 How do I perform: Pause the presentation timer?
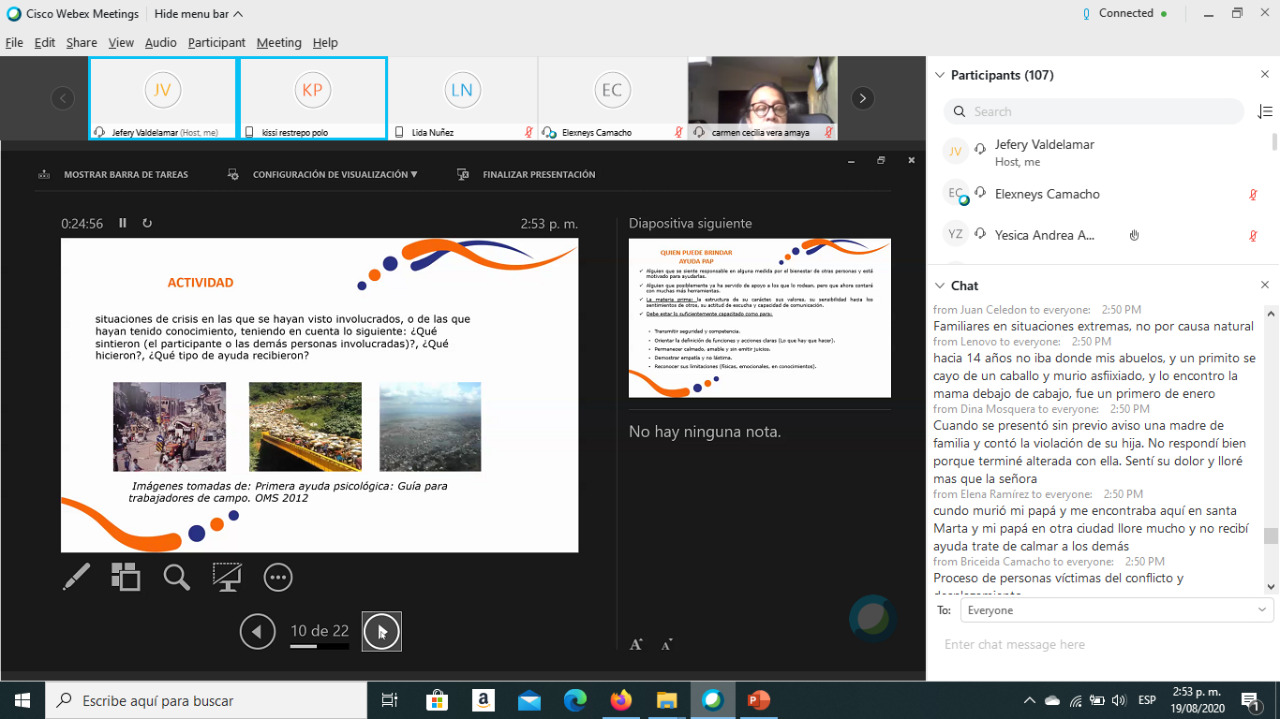pos(123,224)
